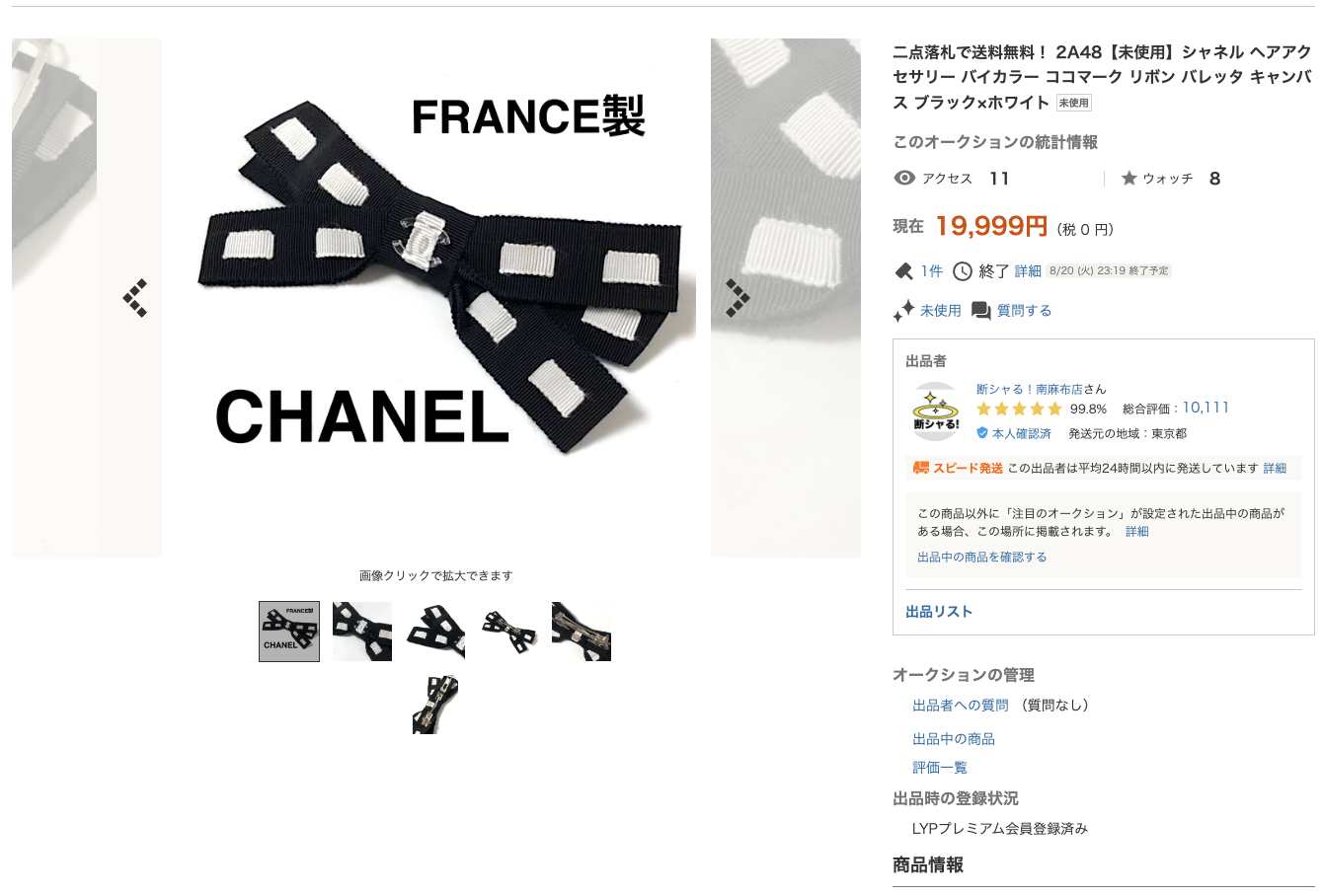Click the question speech bubble icon
1322x896 pixels.
tap(980, 311)
